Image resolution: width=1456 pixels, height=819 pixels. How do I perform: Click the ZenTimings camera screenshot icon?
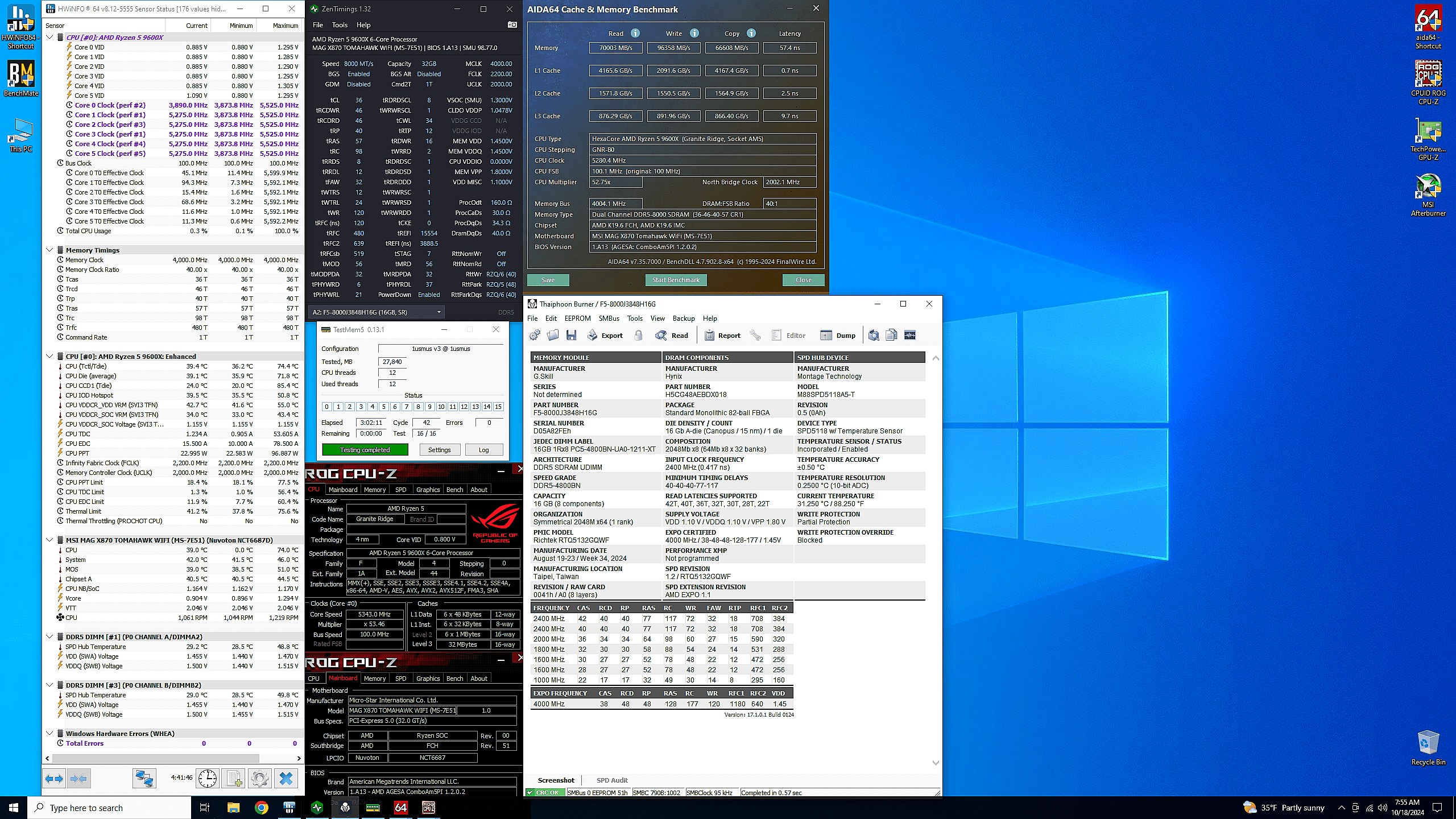pos(512,24)
